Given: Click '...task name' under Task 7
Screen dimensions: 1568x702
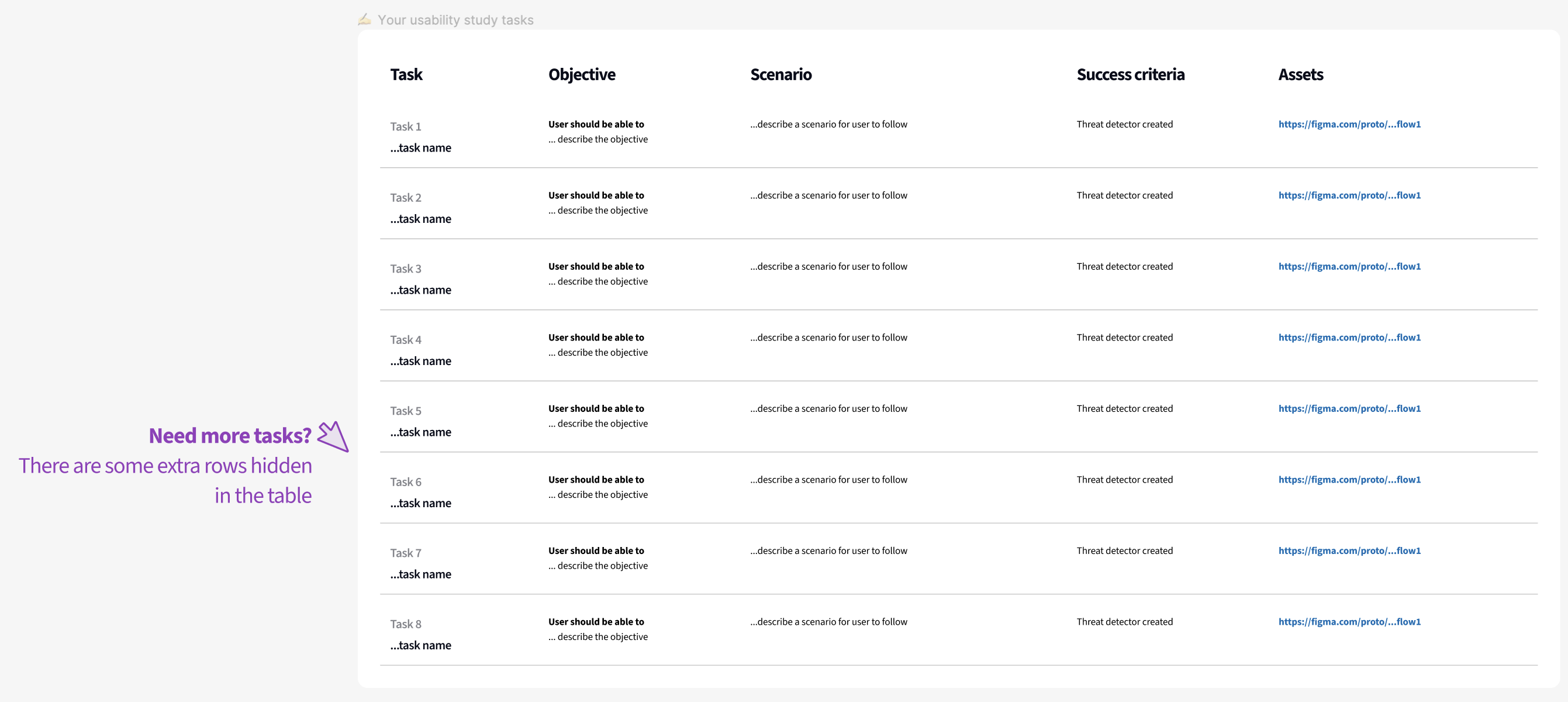Looking at the screenshot, I should click(420, 574).
